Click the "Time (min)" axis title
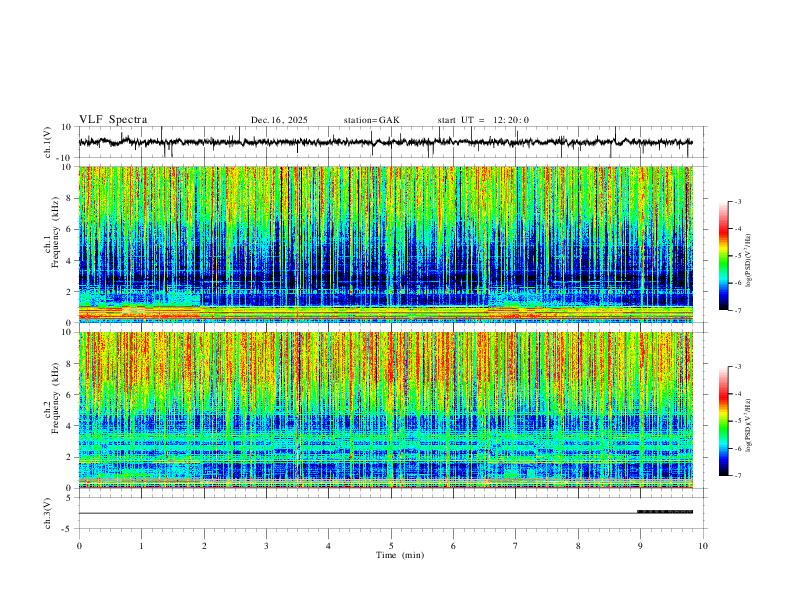The height and width of the screenshot is (612, 792). coord(400,555)
